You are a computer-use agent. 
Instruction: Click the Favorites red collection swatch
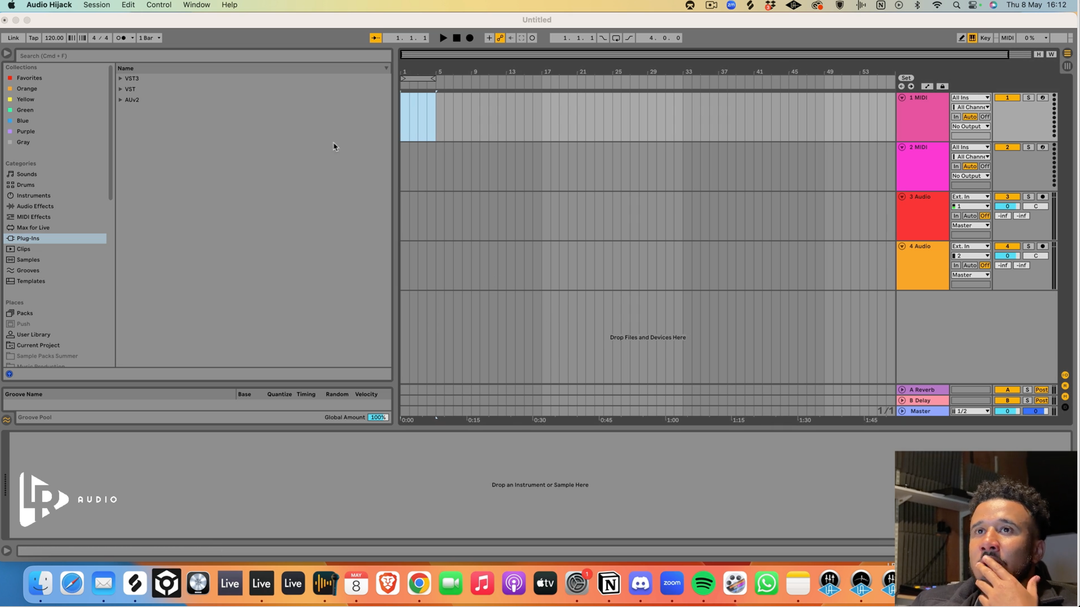tap(10, 78)
